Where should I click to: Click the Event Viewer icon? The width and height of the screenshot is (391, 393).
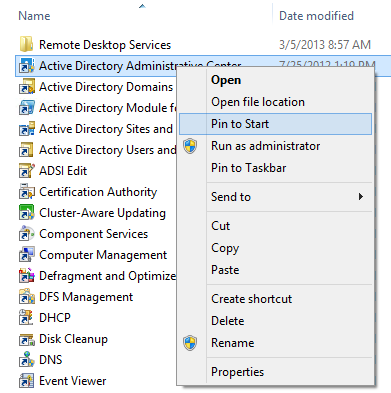click(x=26, y=381)
